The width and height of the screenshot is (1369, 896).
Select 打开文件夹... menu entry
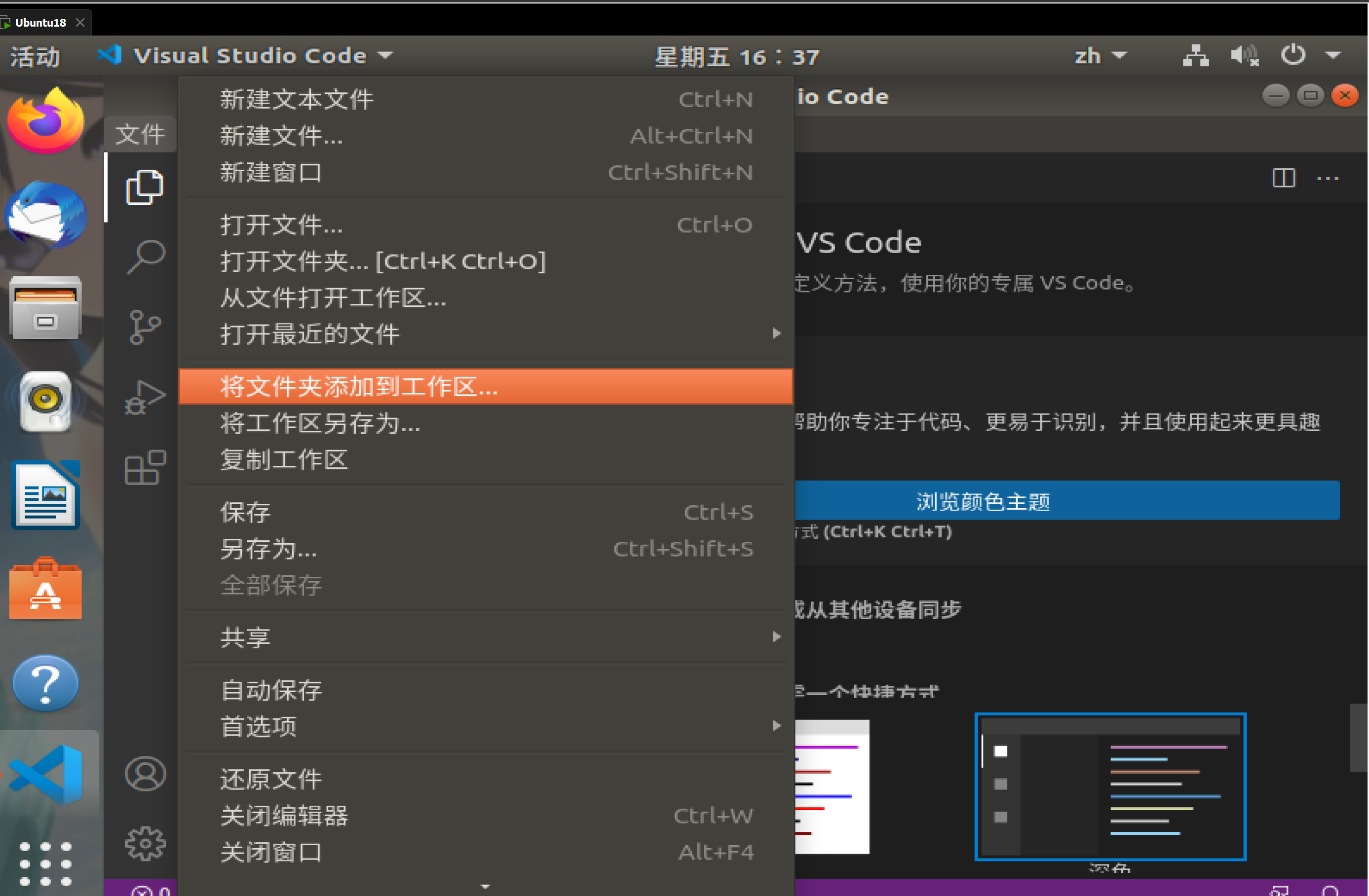point(486,261)
